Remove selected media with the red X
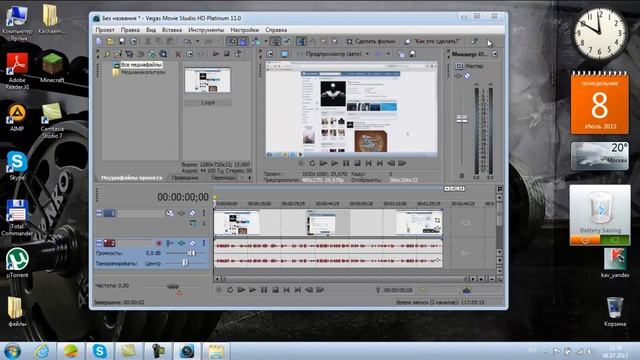This screenshot has height=360, width=640. [x=178, y=54]
